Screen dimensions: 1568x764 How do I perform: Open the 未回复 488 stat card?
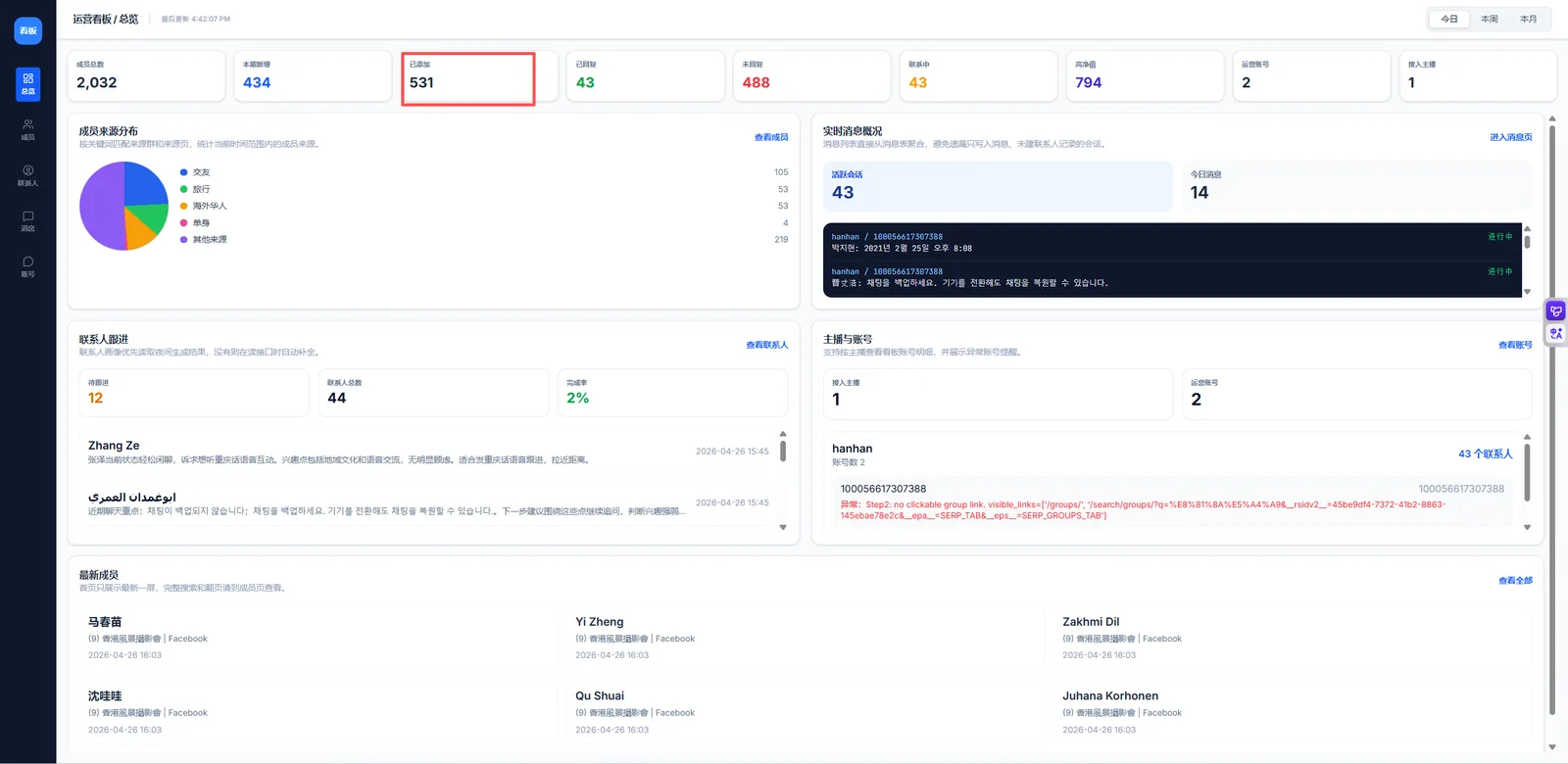tap(811, 75)
